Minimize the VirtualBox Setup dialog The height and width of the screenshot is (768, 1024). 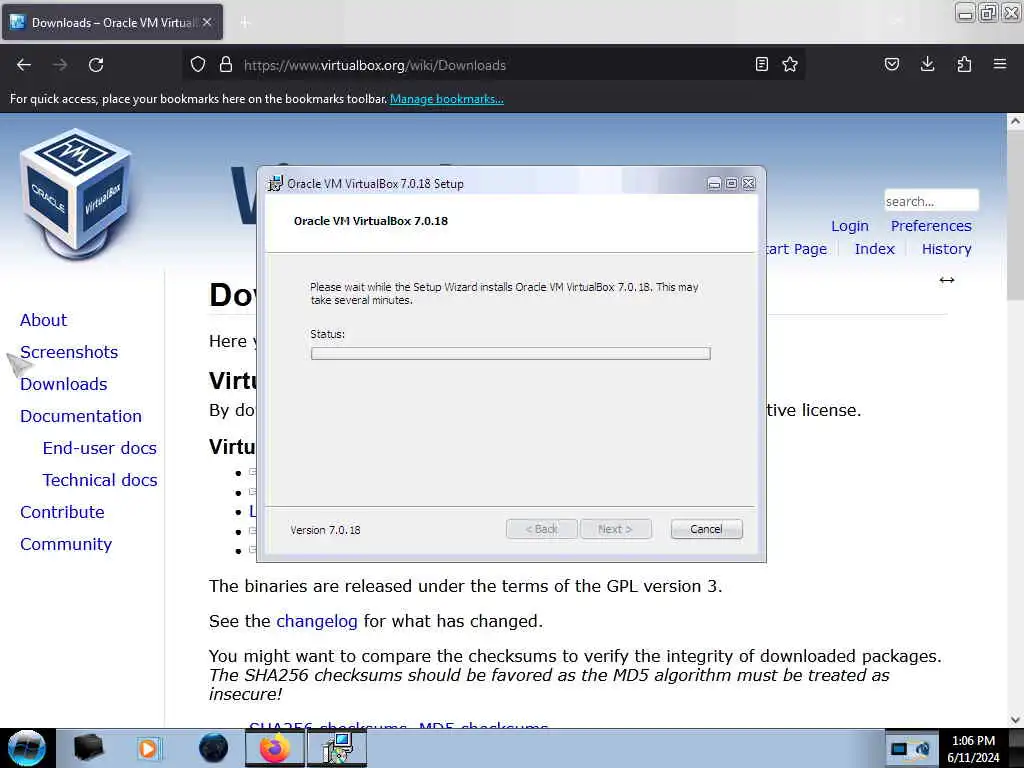tap(714, 184)
